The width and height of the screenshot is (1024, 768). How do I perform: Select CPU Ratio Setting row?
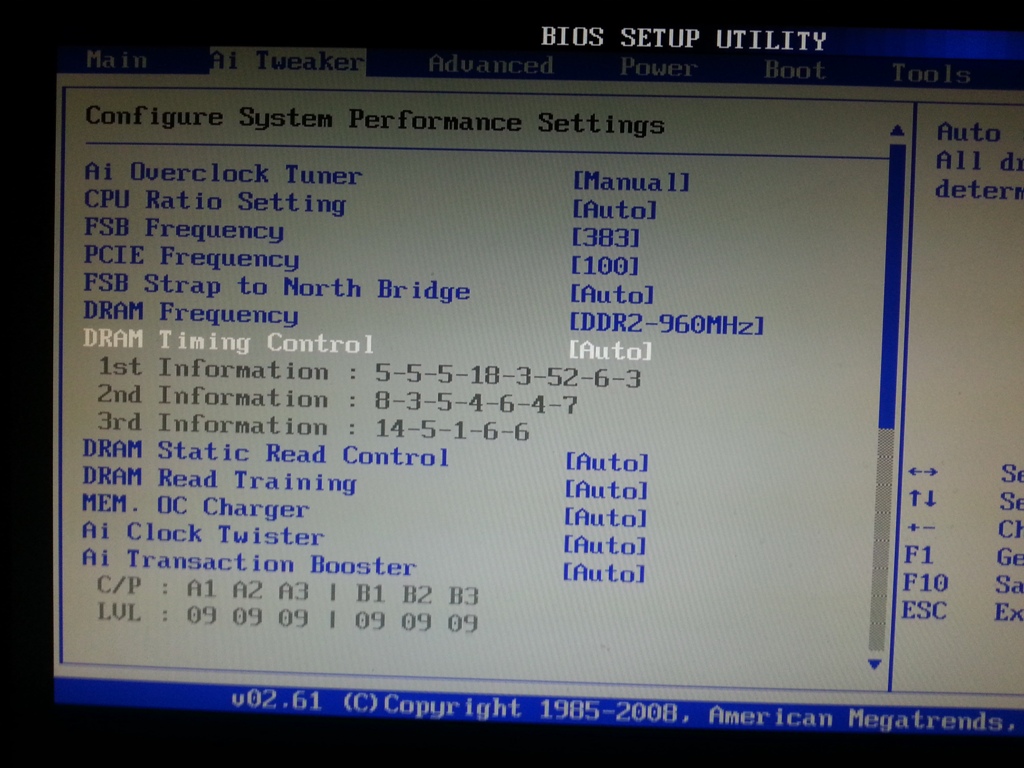point(215,201)
